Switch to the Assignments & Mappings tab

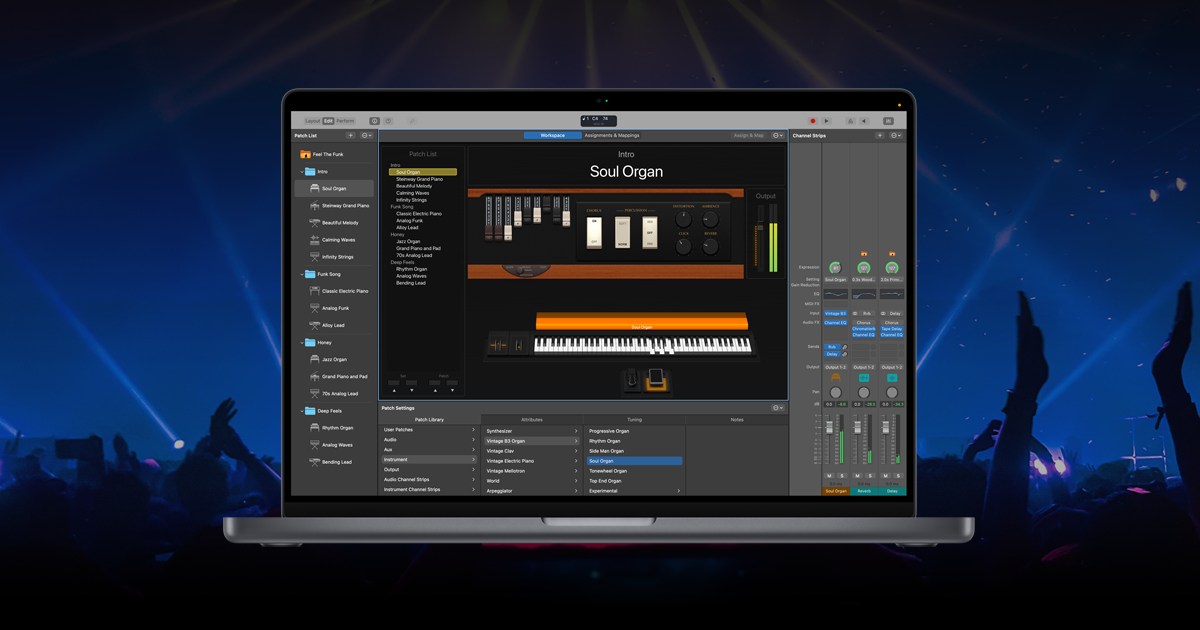coord(614,135)
